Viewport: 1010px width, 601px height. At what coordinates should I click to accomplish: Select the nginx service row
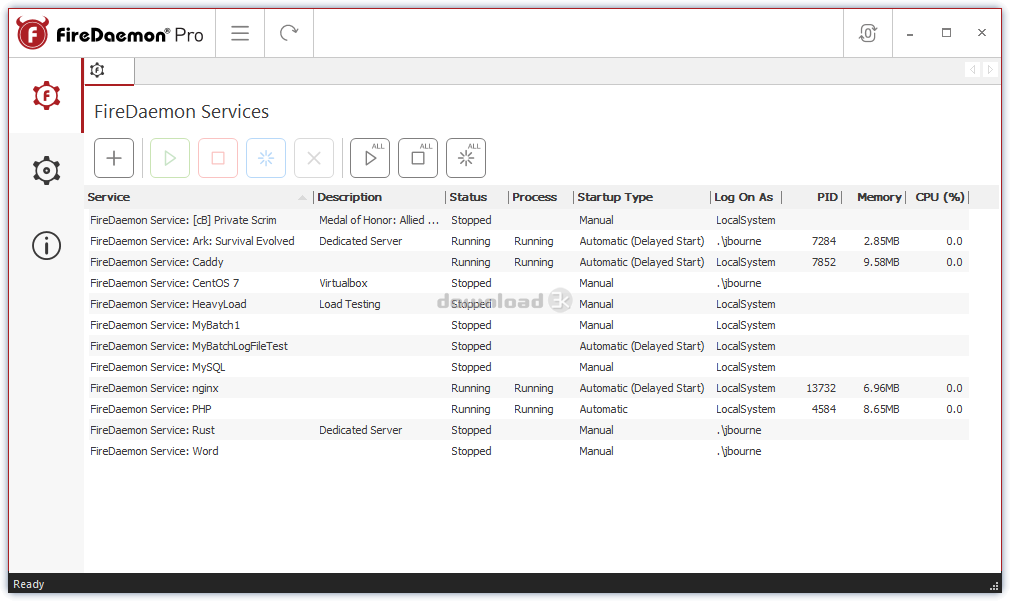click(154, 388)
